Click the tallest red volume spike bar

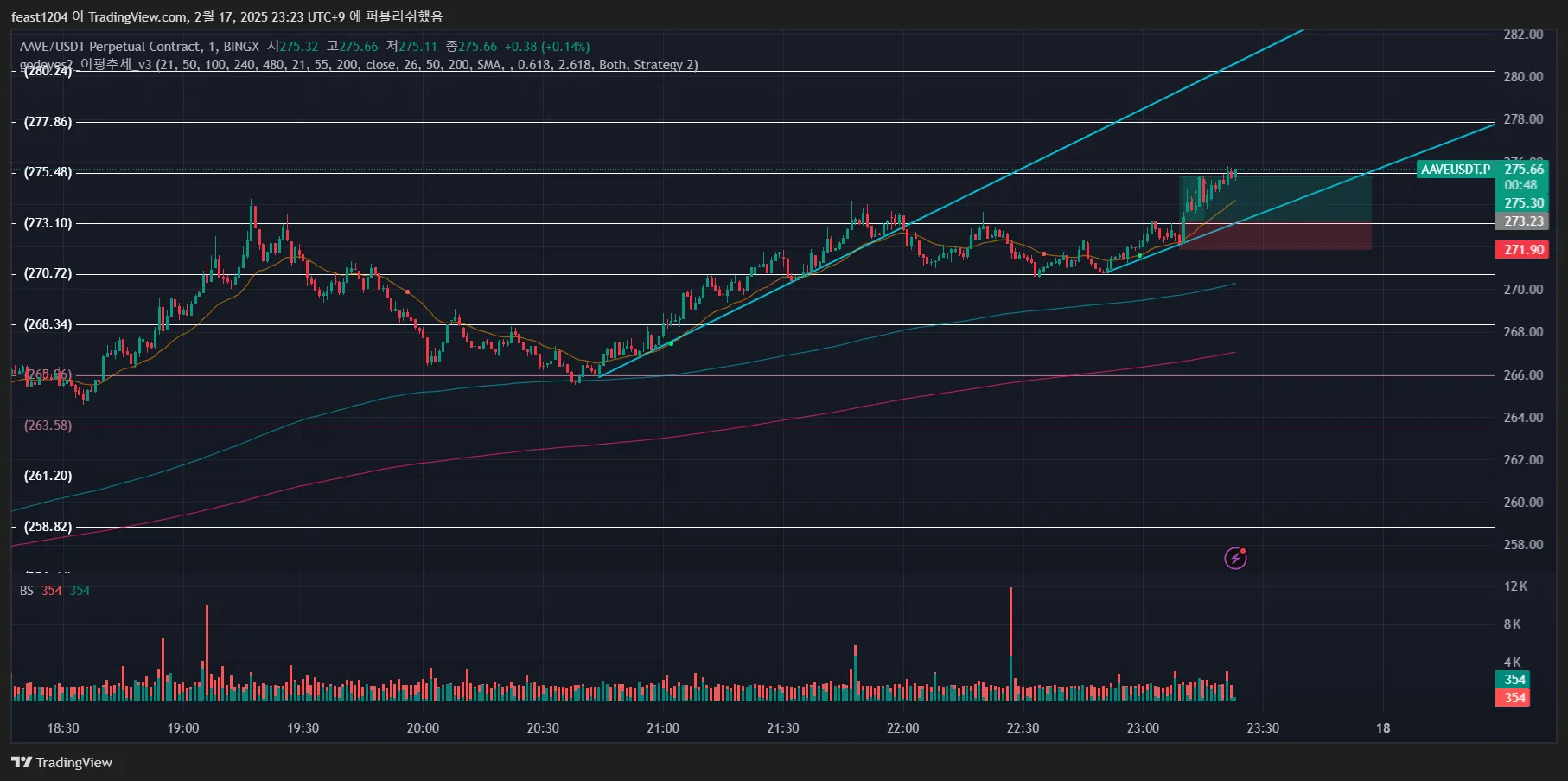click(1010, 623)
